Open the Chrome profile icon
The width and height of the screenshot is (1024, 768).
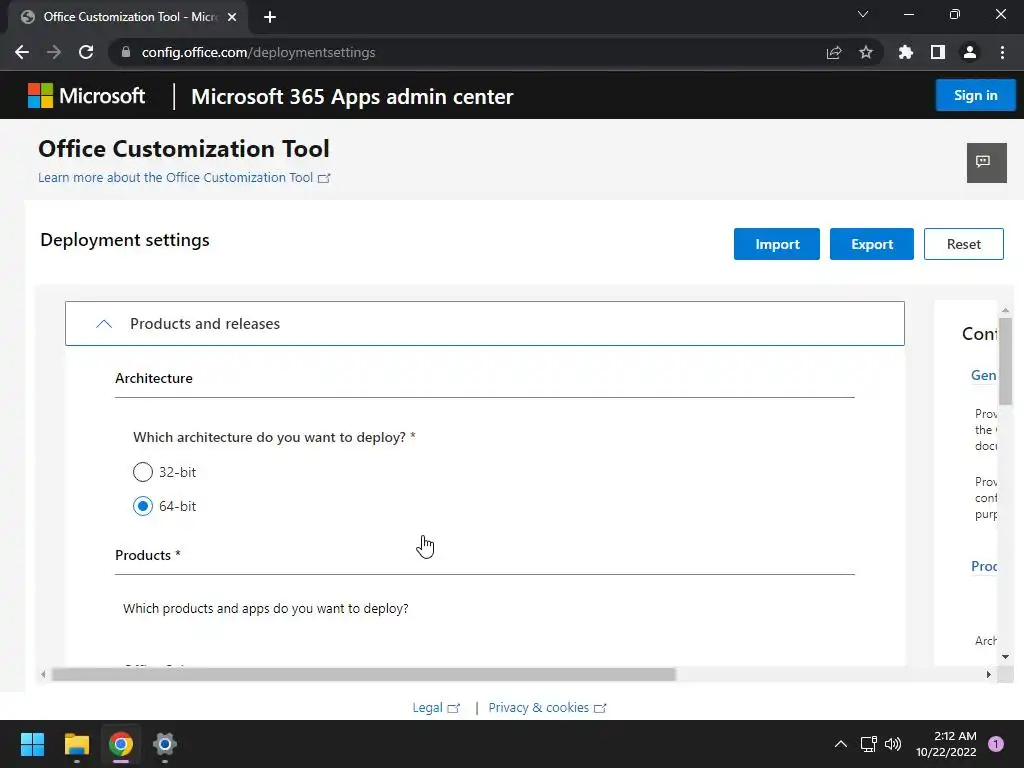click(970, 52)
